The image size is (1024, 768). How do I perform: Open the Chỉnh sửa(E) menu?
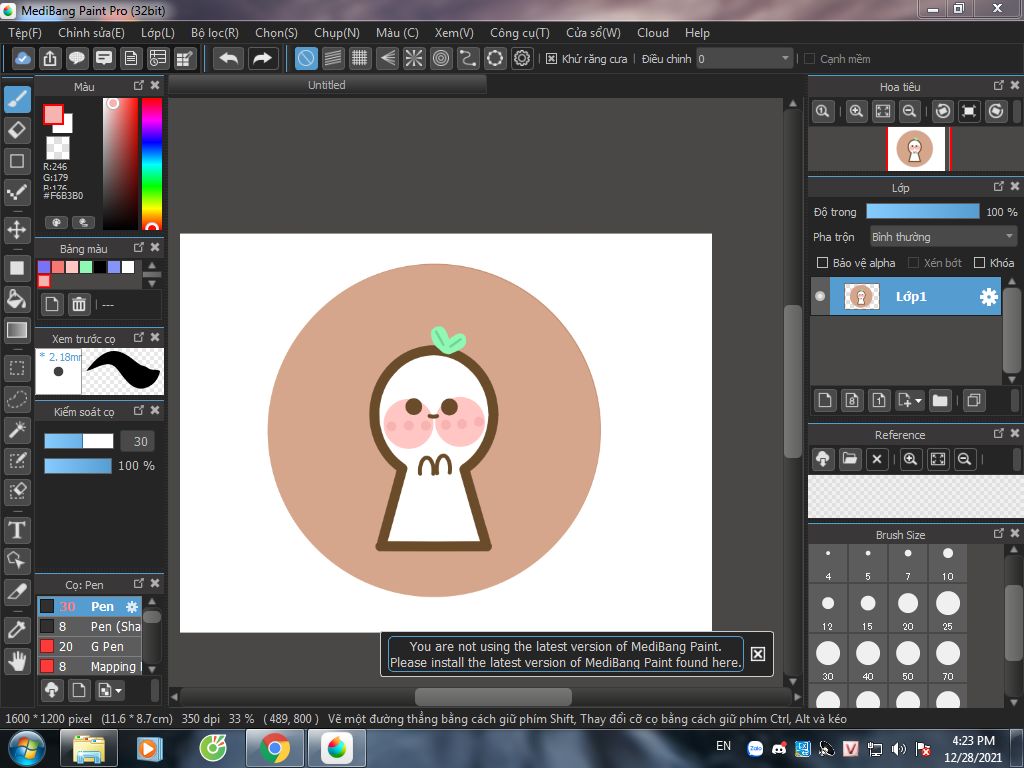pos(91,33)
